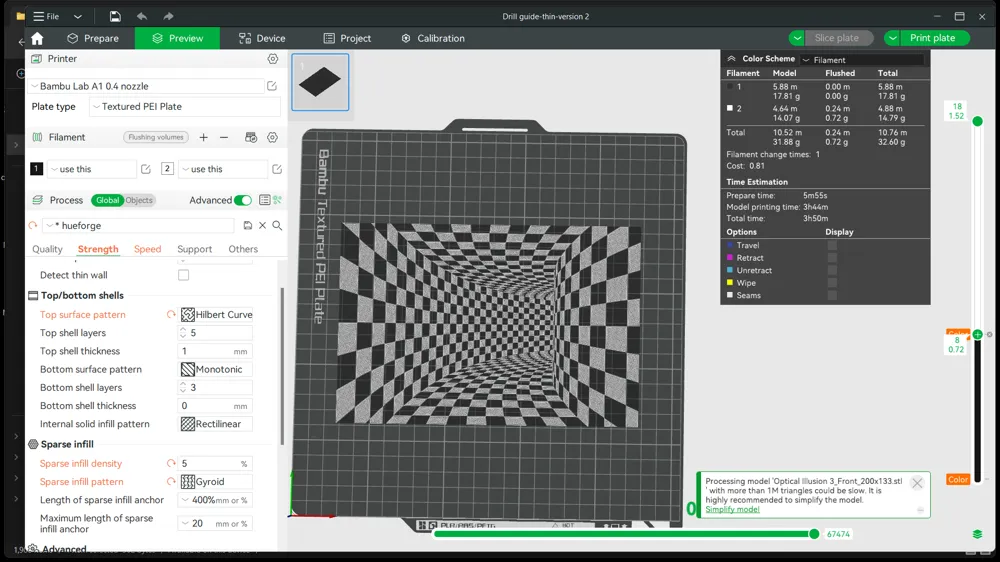The width and height of the screenshot is (1000, 562).
Task: Switch to the Prepare tab
Action: (x=93, y=38)
